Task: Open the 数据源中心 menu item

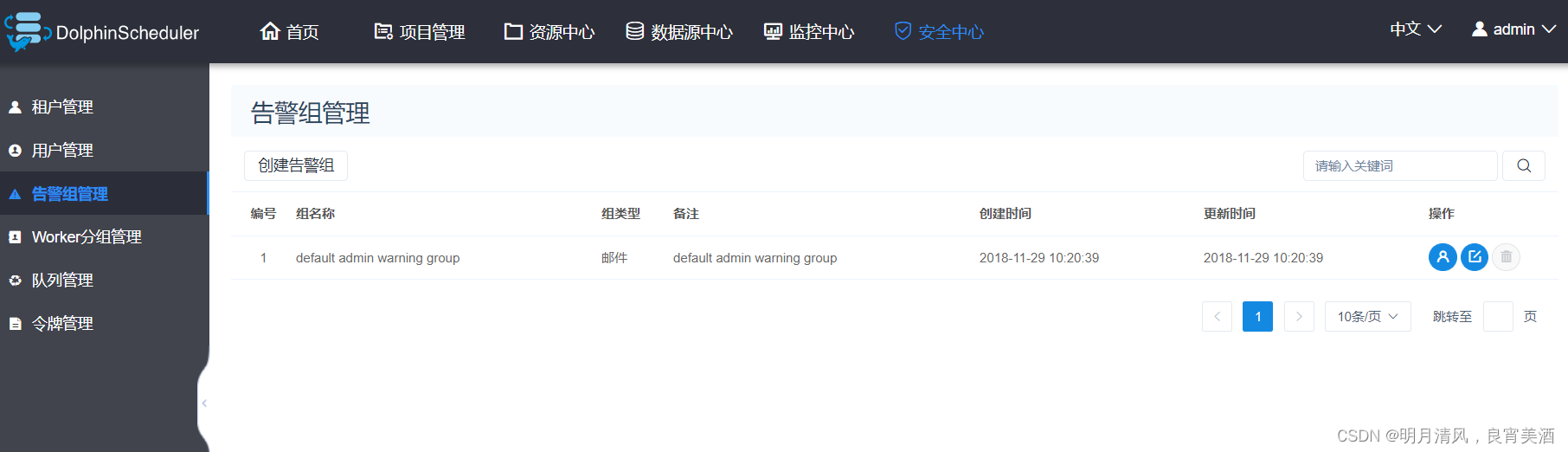Action: coord(679,31)
